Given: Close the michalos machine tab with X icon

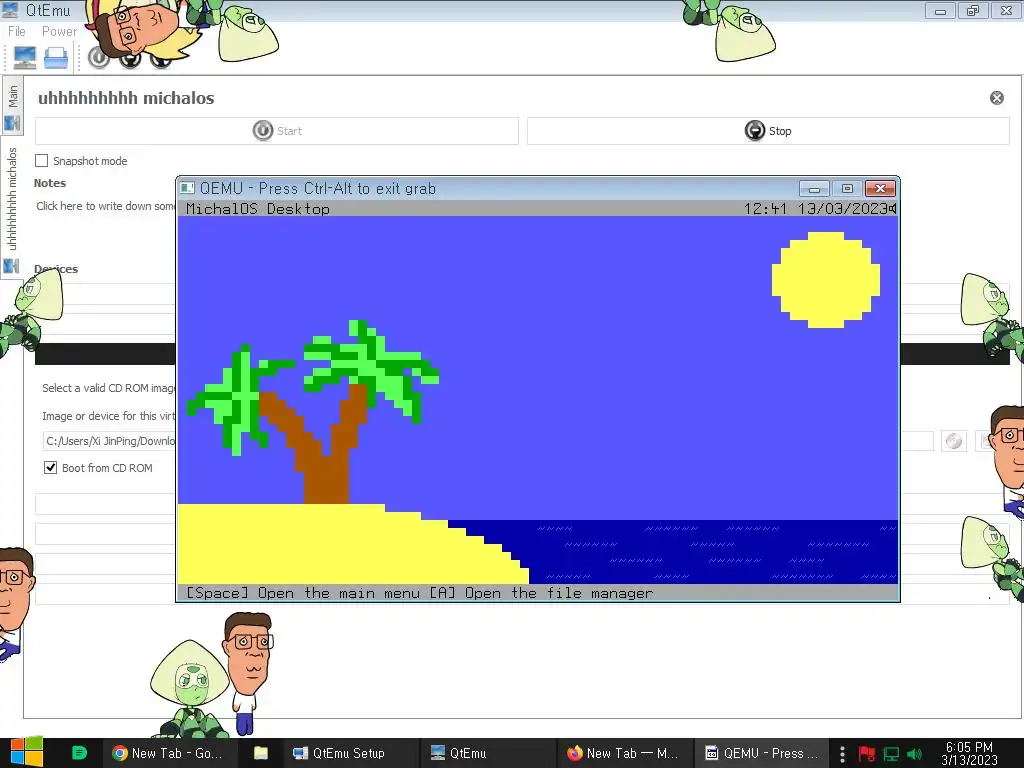Looking at the screenshot, I should pyautogui.click(x=997, y=98).
